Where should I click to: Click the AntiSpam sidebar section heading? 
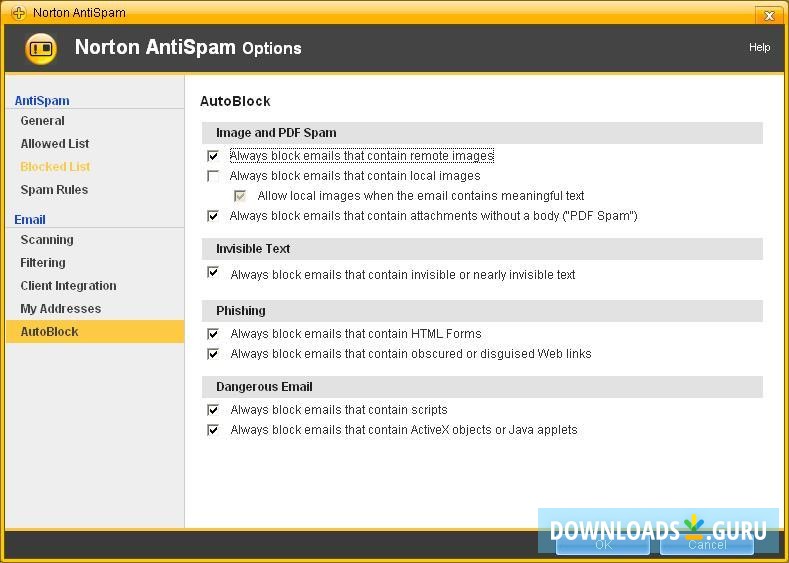pyautogui.click(x=42, y=101)
